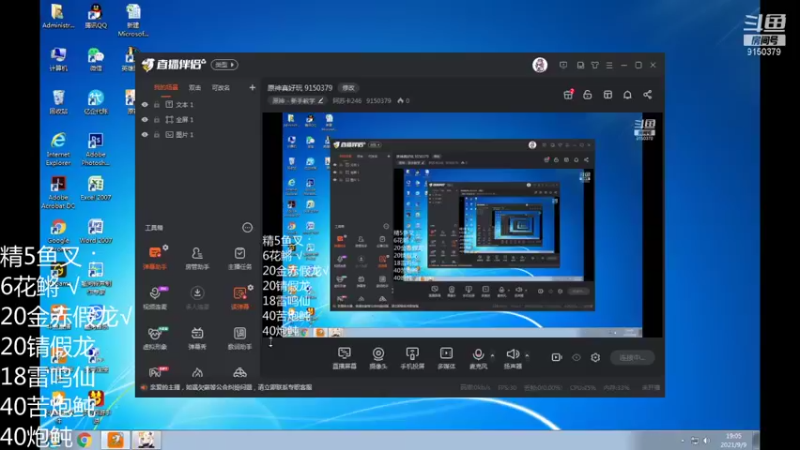Toggle visibility of 全屏 1 layer
This screenshot has height=450, width=800.
point(145,119)
